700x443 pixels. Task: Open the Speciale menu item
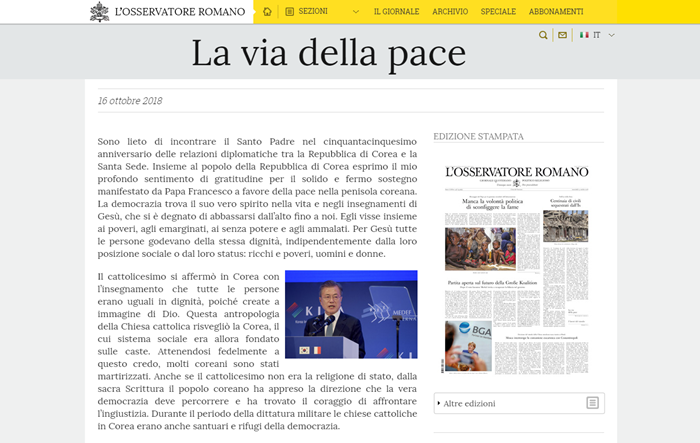coord(498,12)
